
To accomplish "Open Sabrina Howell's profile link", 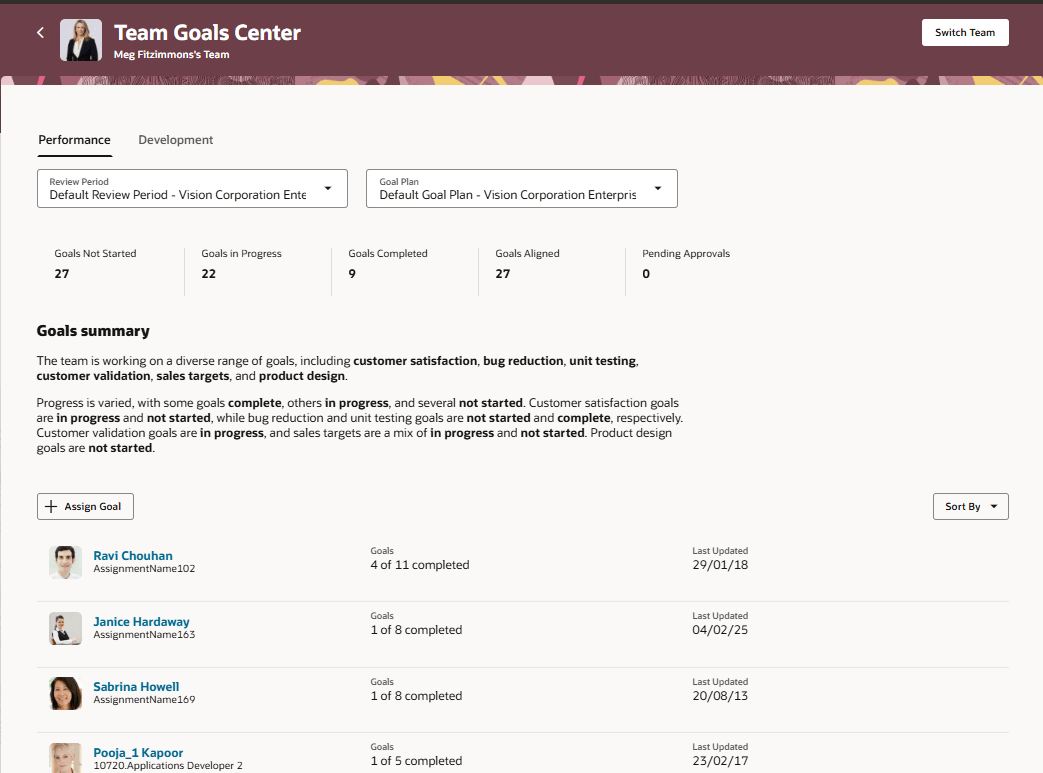I will [136, 686].
